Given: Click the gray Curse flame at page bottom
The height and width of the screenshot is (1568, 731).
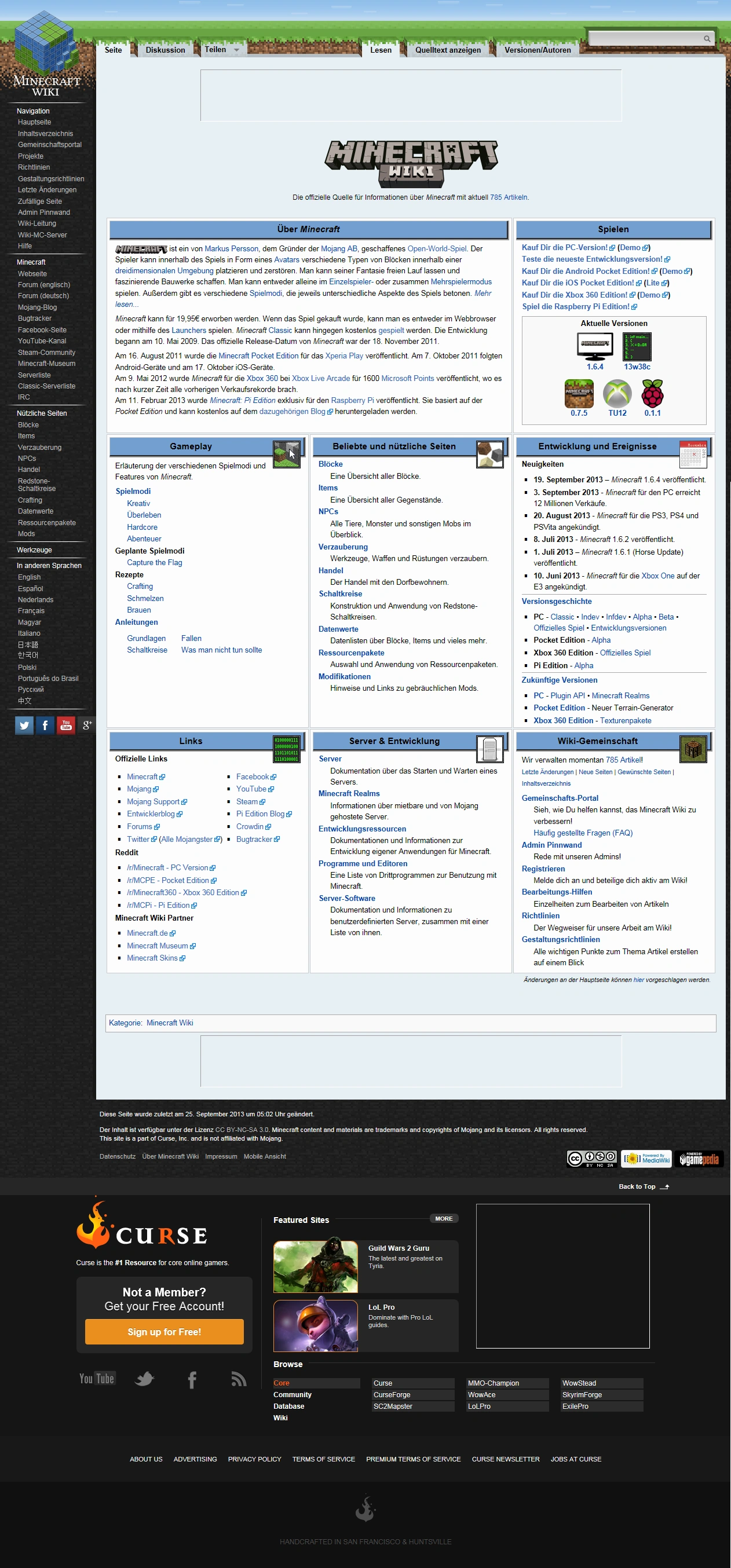Looking at the screenshot, I should (x=365, y=1508).
